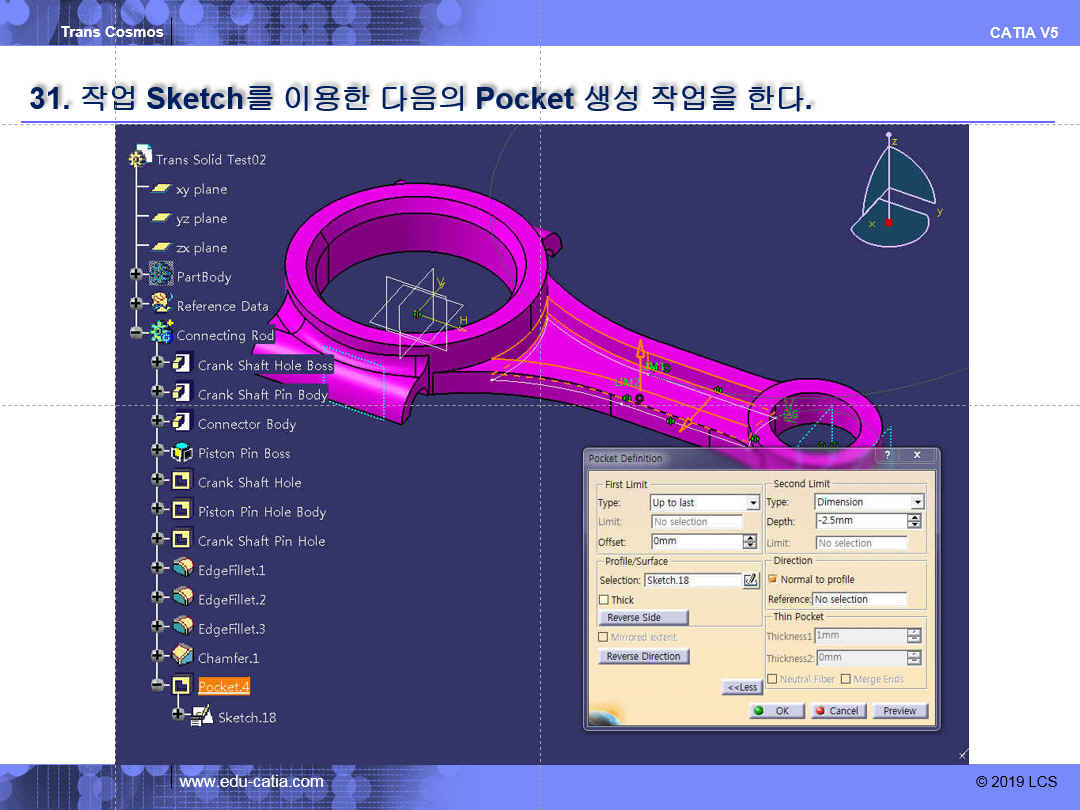Expand the PartBody tree node
This screenshot has width=1080, height=810.
[136, 276]
